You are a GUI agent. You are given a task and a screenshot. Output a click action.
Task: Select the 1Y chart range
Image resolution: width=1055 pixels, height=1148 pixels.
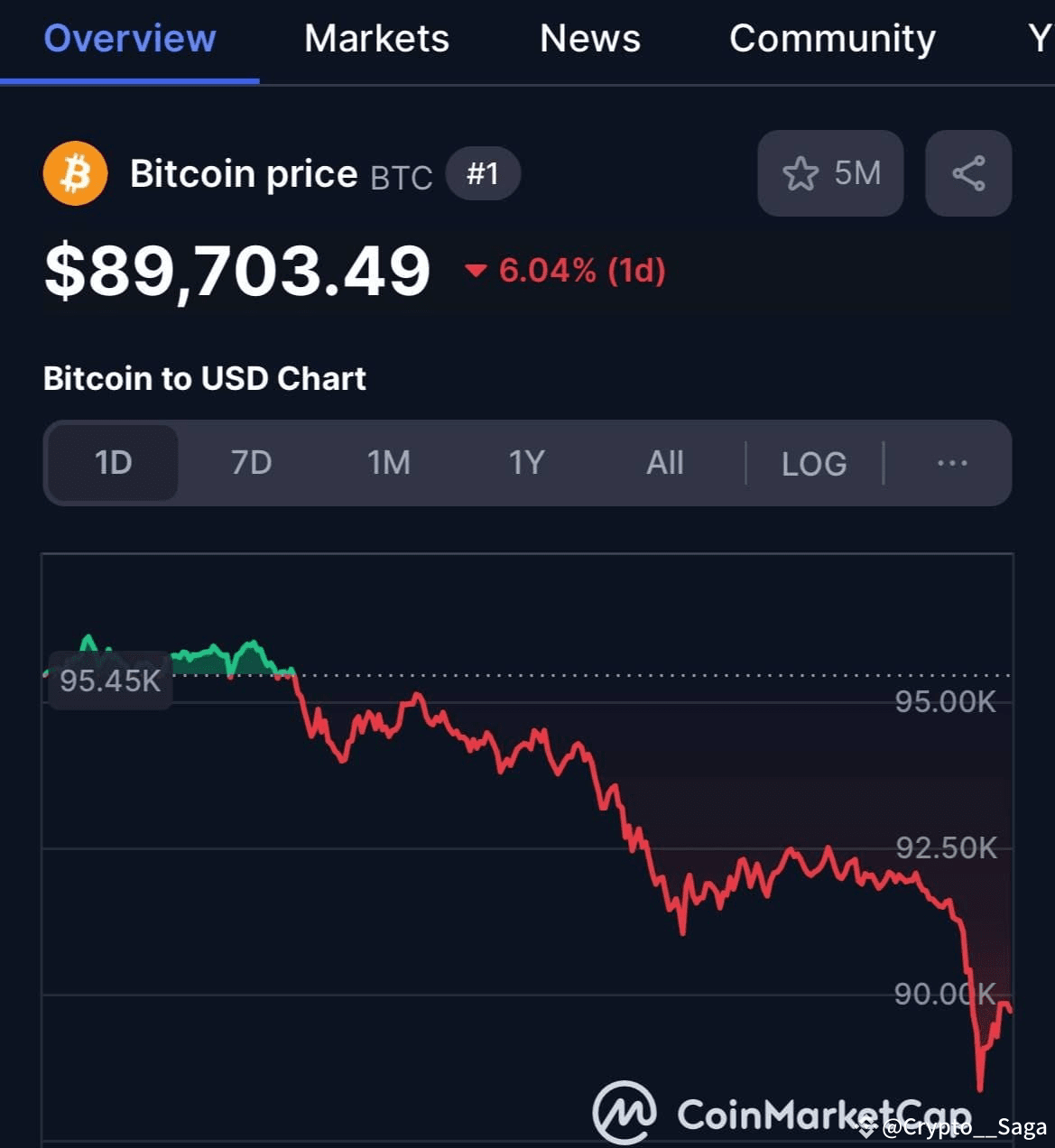pyautogui.click(x=527, y=463)
